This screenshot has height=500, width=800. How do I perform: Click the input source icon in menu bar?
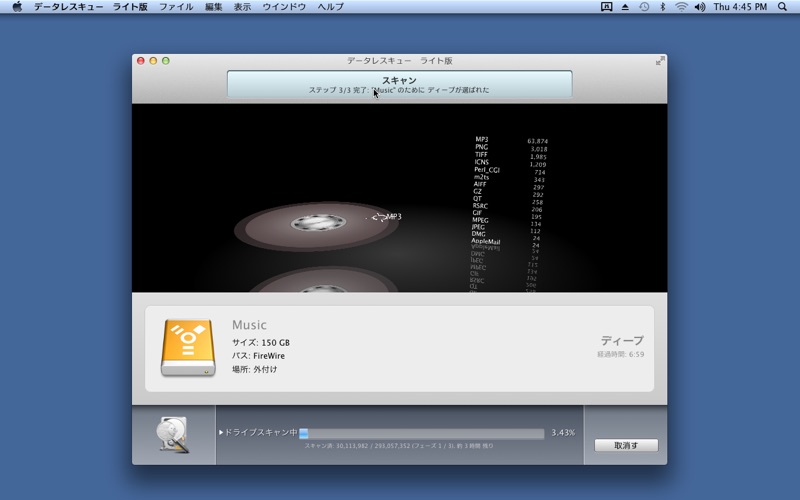click(606, 7)
